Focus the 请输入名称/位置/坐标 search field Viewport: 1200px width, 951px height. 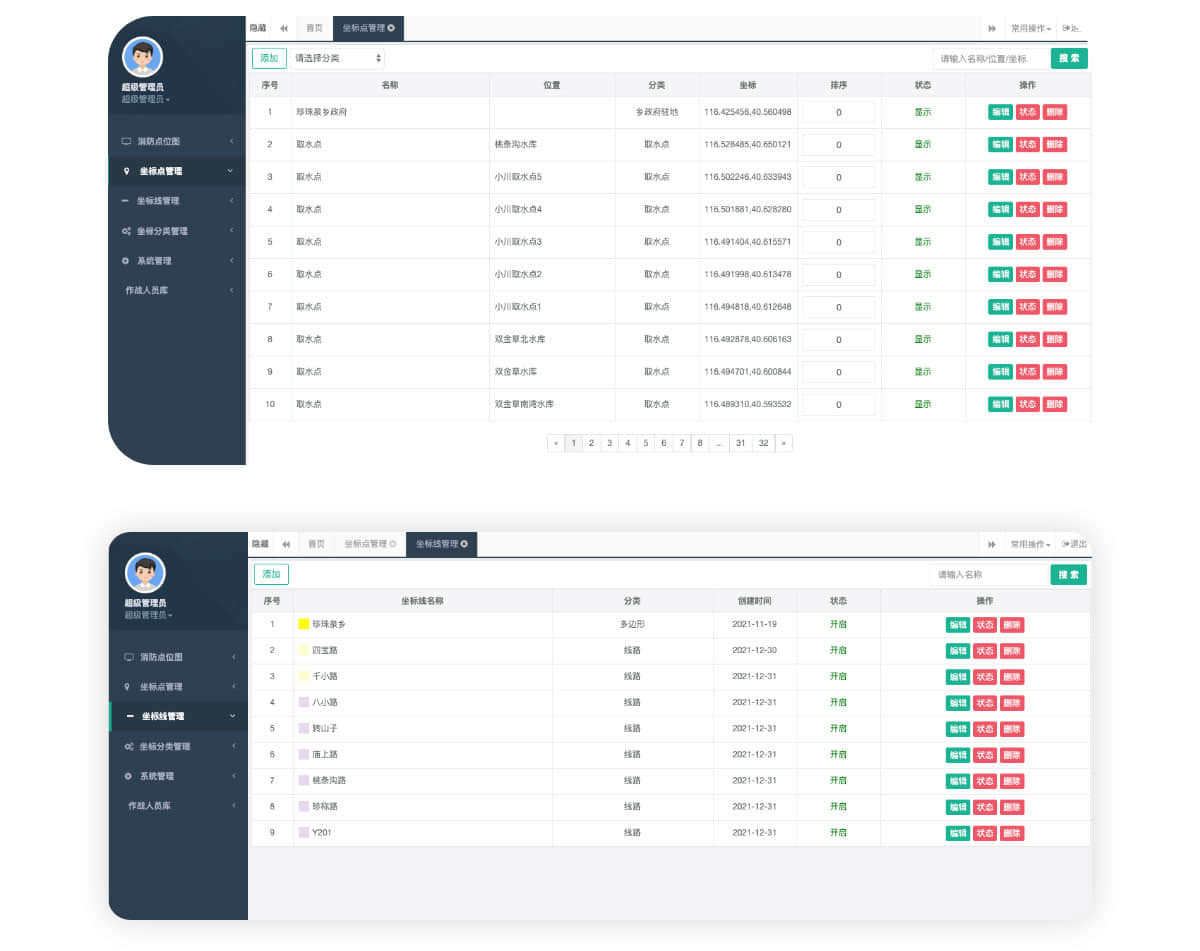[989, 59]
